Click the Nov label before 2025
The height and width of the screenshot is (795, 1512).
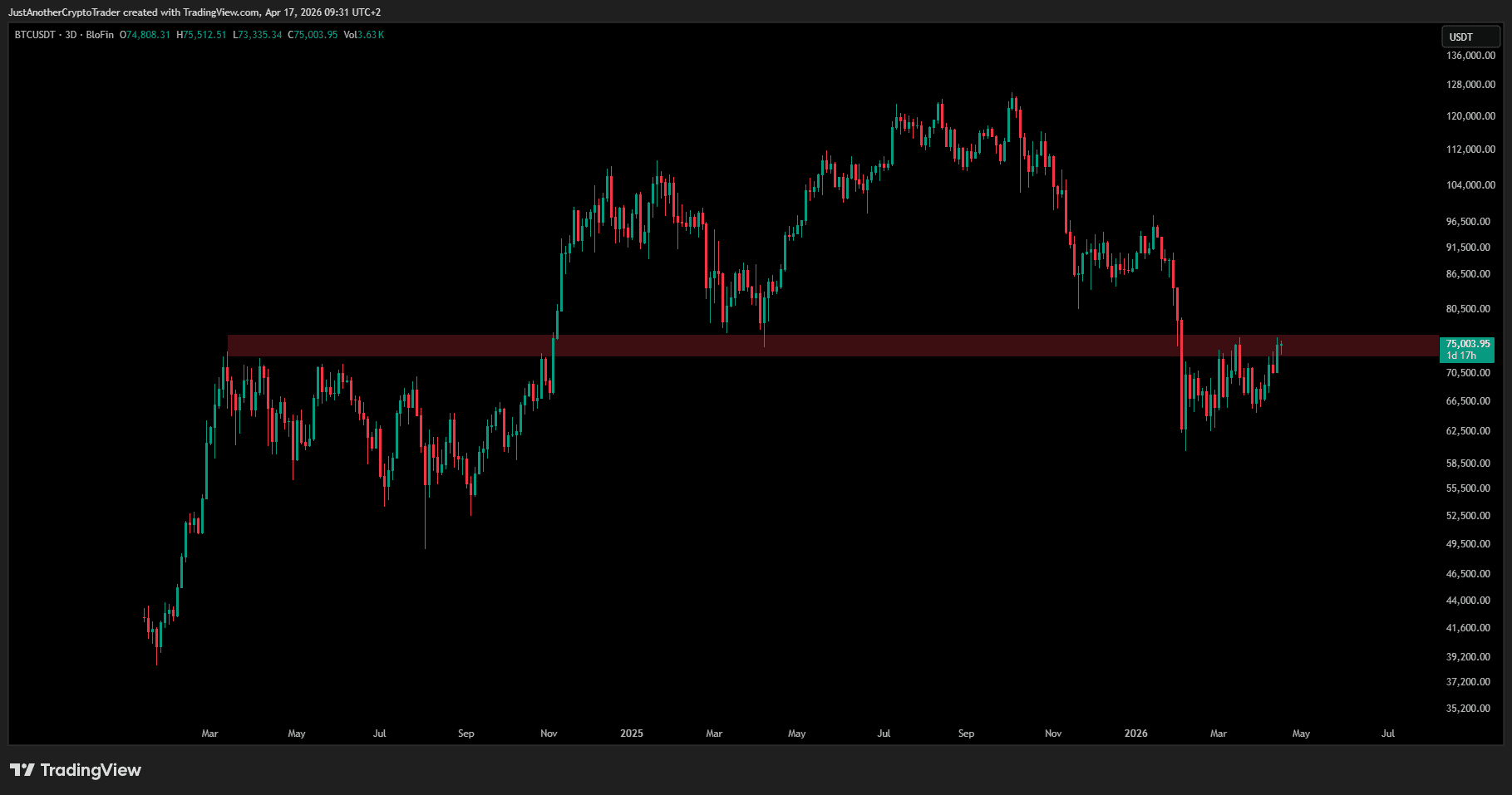coord(549,734)
